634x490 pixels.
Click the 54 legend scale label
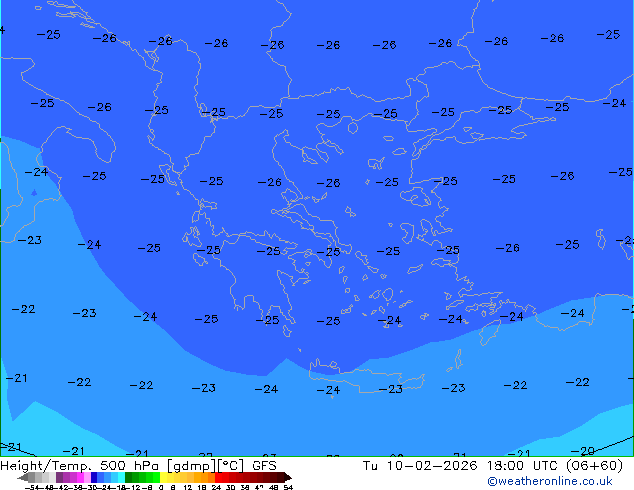(288, 487)
